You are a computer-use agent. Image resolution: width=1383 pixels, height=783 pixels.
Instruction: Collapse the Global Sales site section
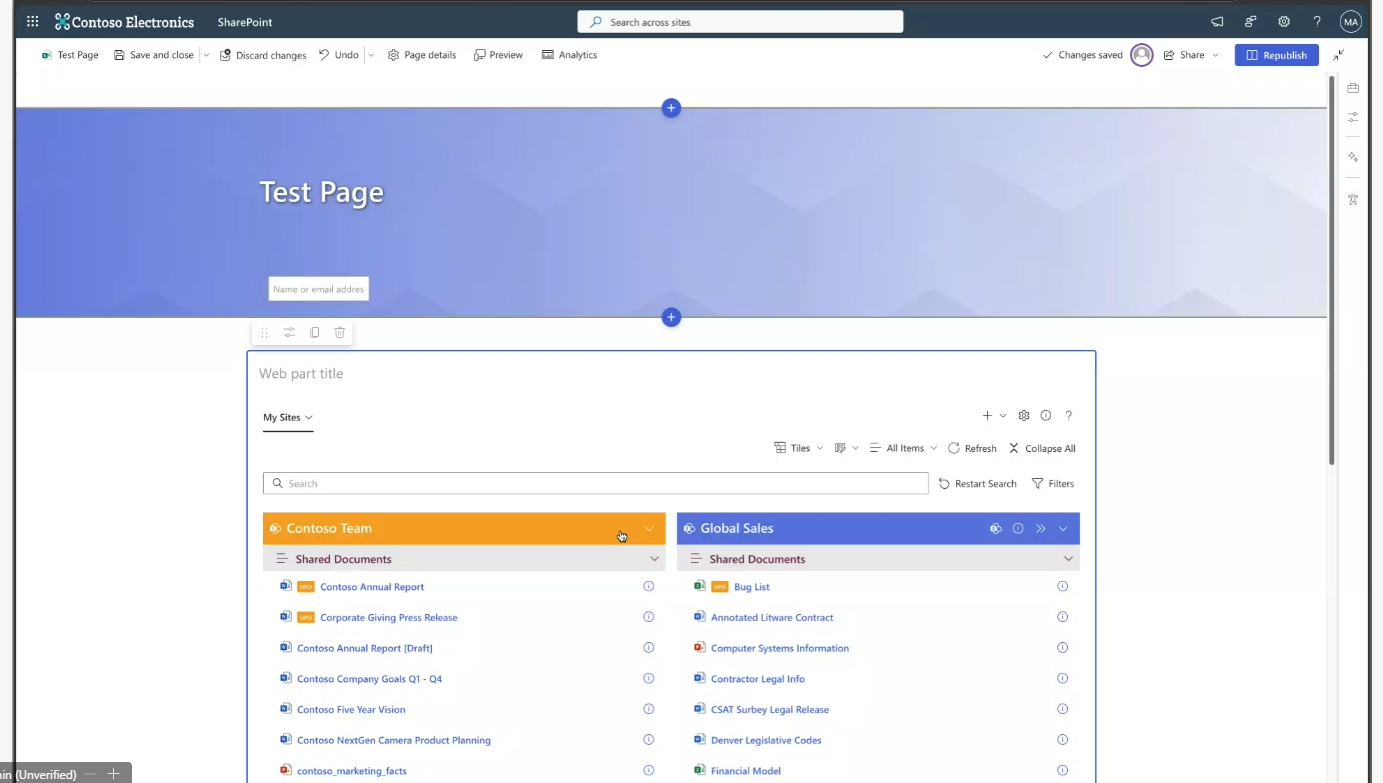pyautogui.click(x=1063, y=528)
